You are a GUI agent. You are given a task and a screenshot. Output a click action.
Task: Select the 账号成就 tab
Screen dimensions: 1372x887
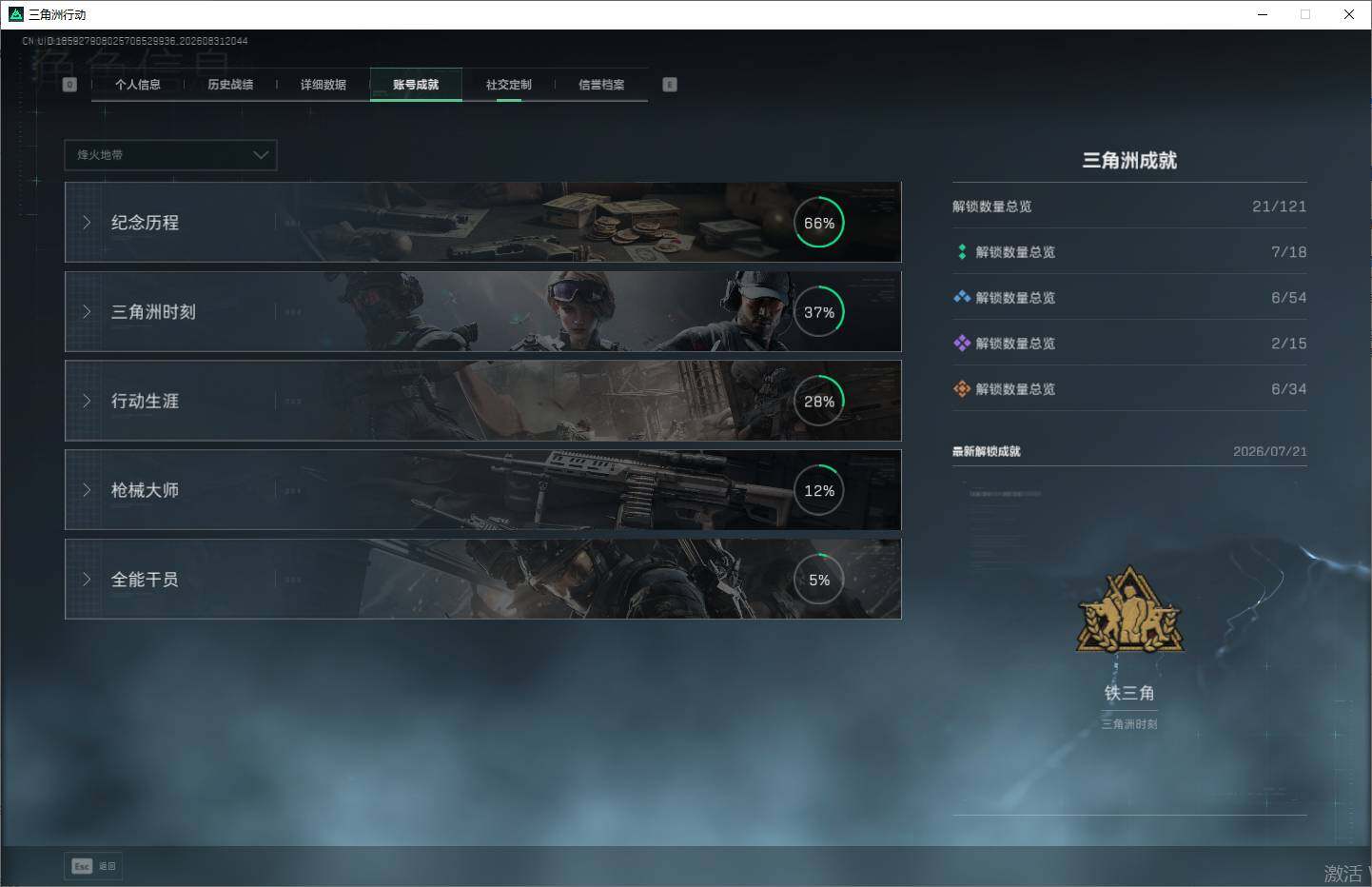click(416, 85)
